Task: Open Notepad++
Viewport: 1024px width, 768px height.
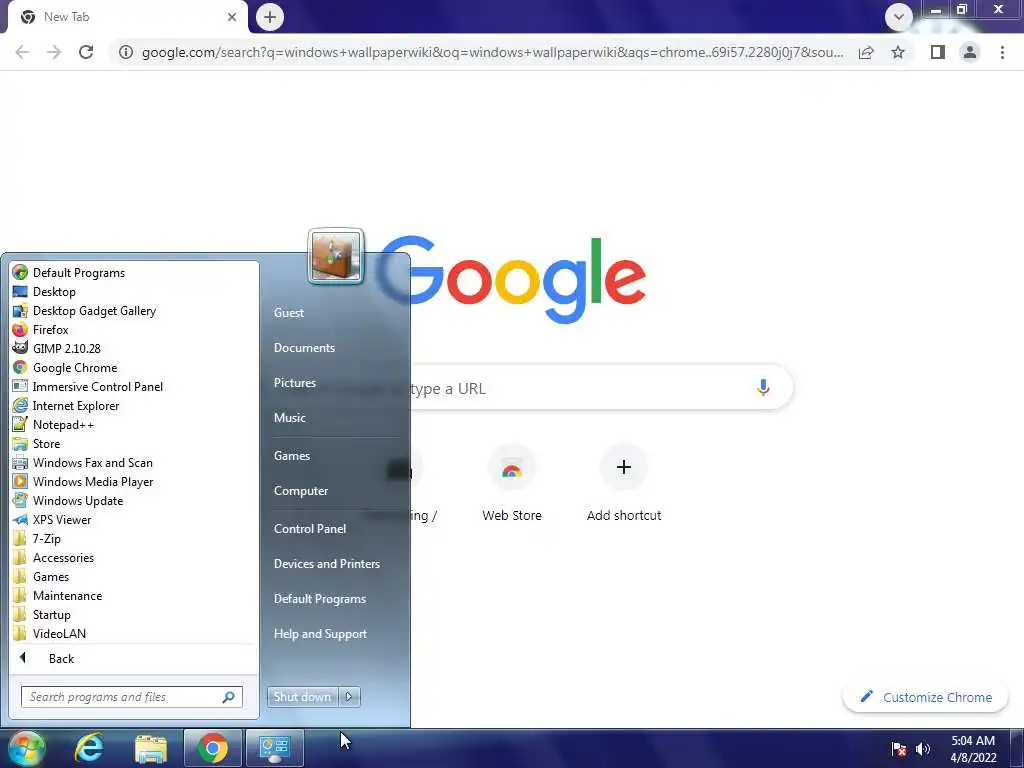Action: pyautogui.click(x=63, y=424)
